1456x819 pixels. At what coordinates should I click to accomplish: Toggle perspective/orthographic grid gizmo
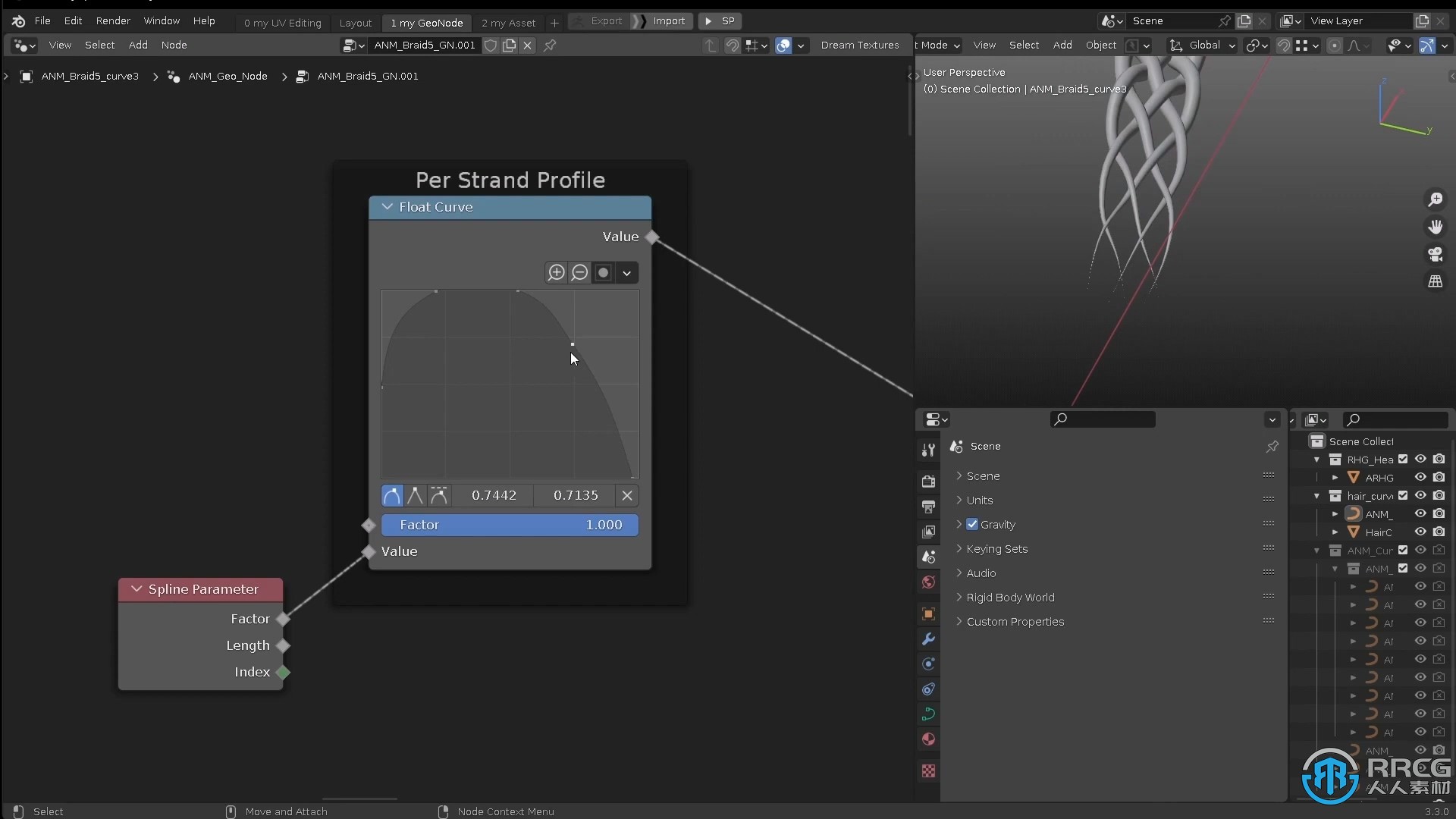coord(1436,281)
